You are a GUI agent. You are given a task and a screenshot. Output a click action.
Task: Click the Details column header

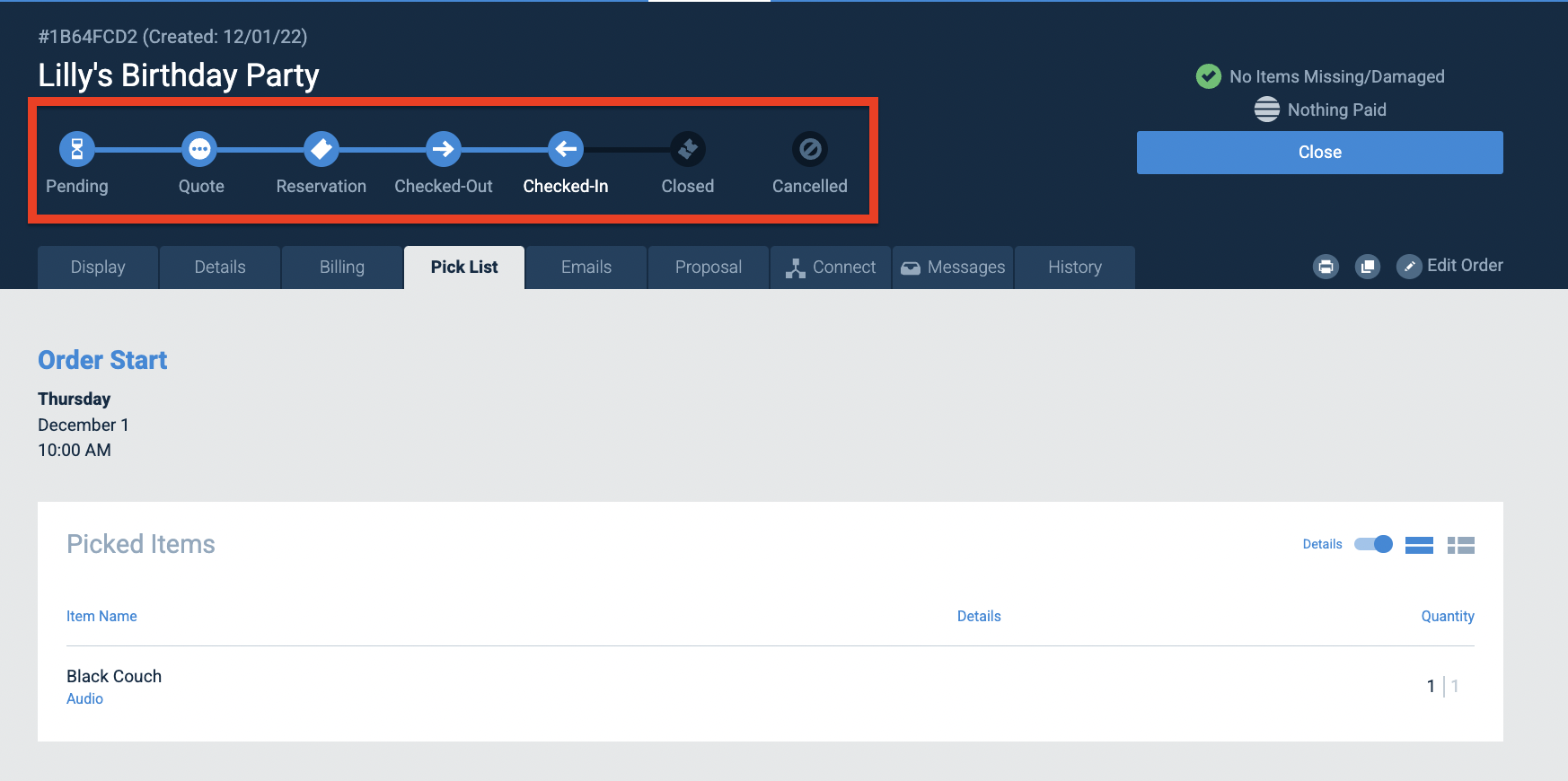coord(979,616)
